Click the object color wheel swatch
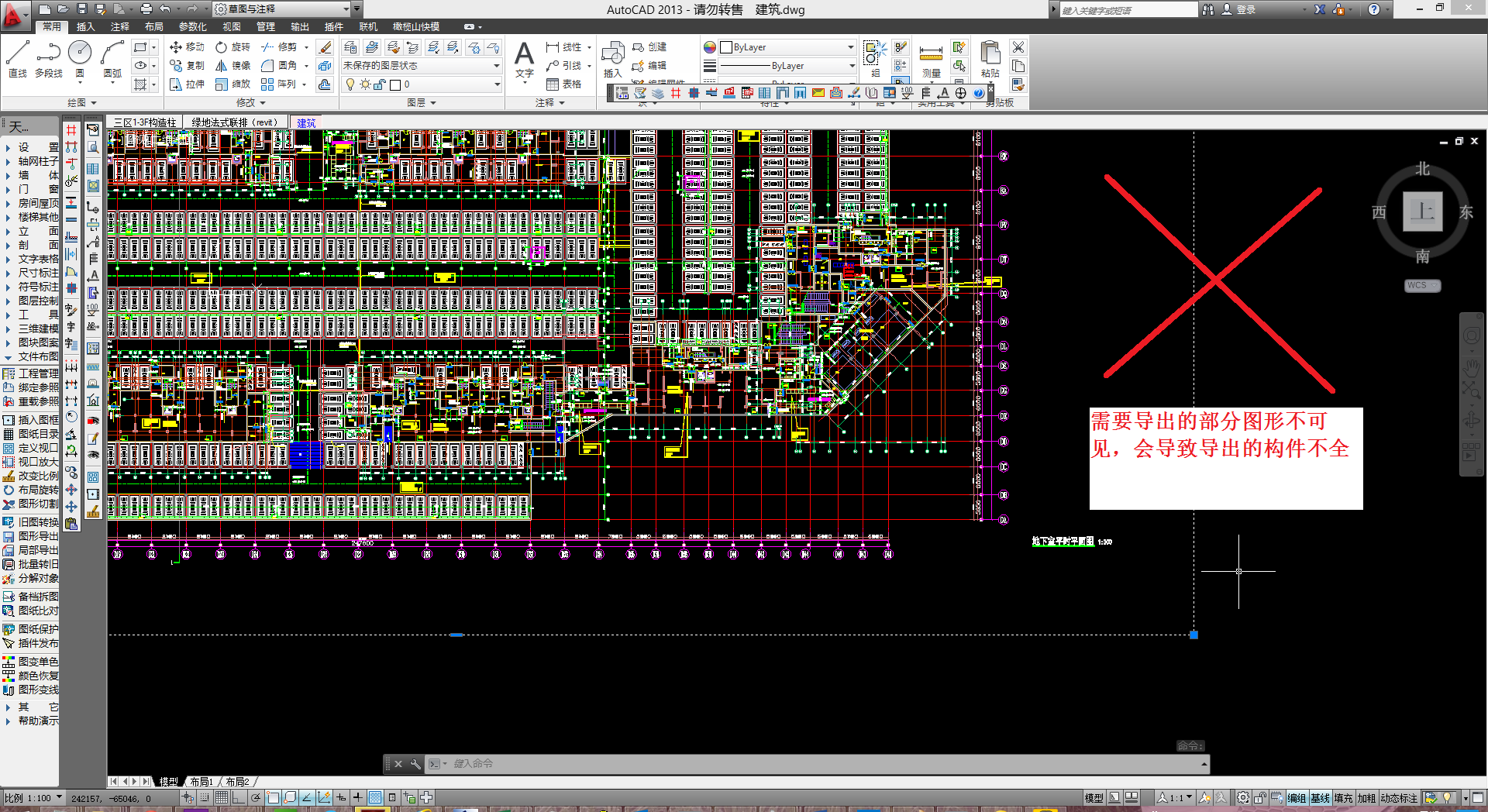1488x812 pixels. pyautogui.click(x=710, y=47)
